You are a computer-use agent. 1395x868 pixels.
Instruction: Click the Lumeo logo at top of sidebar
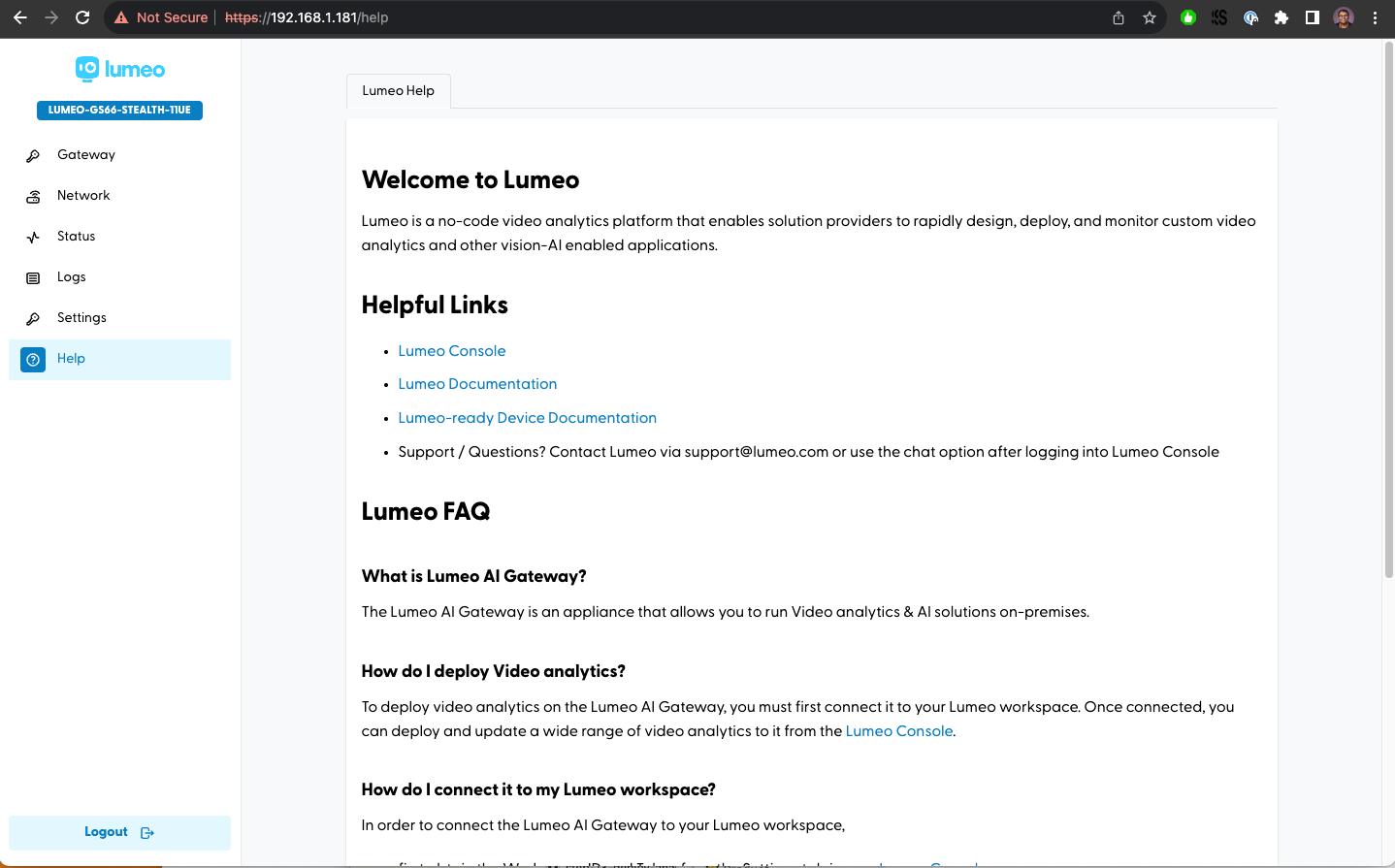(120, 69)
